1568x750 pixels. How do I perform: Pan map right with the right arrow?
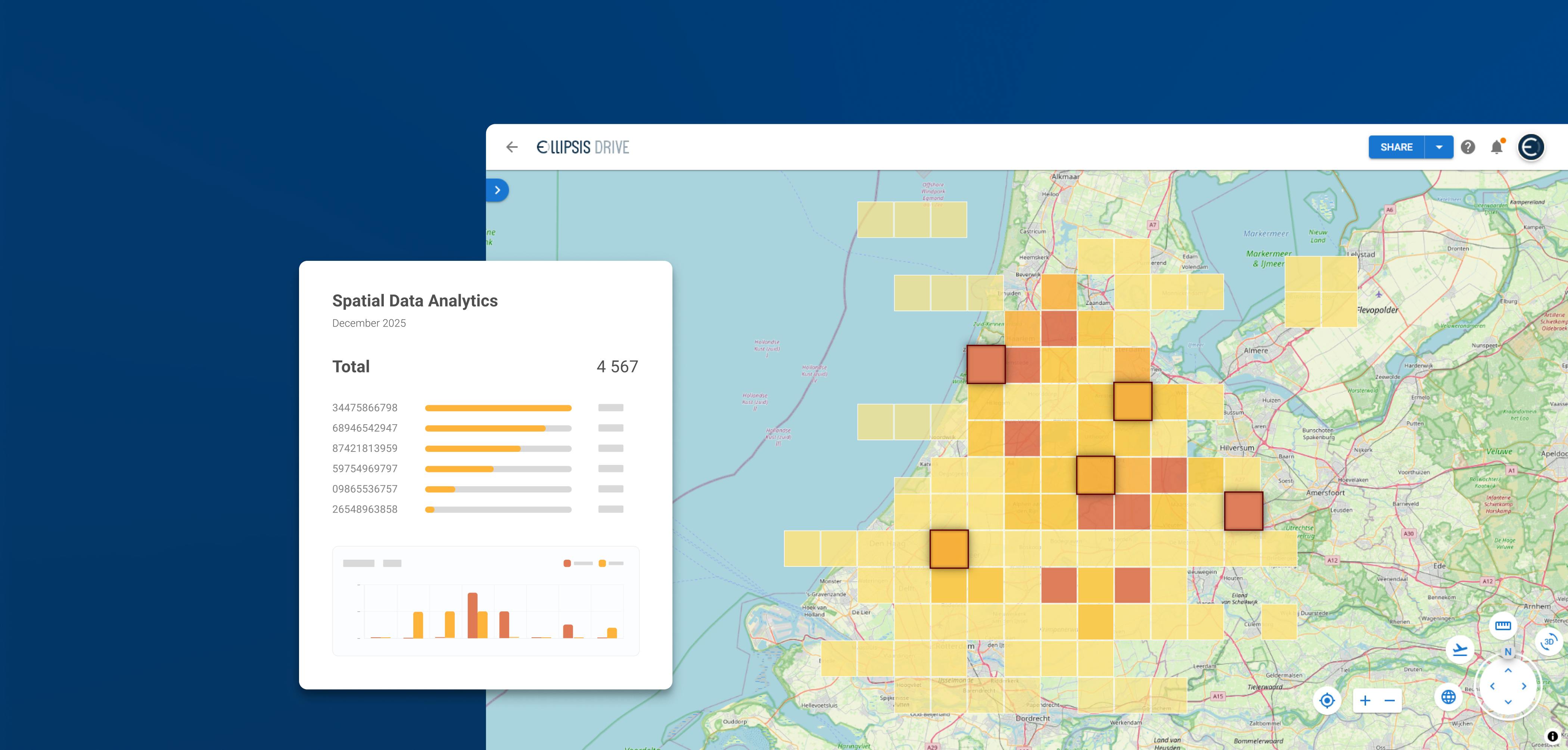1524,686
